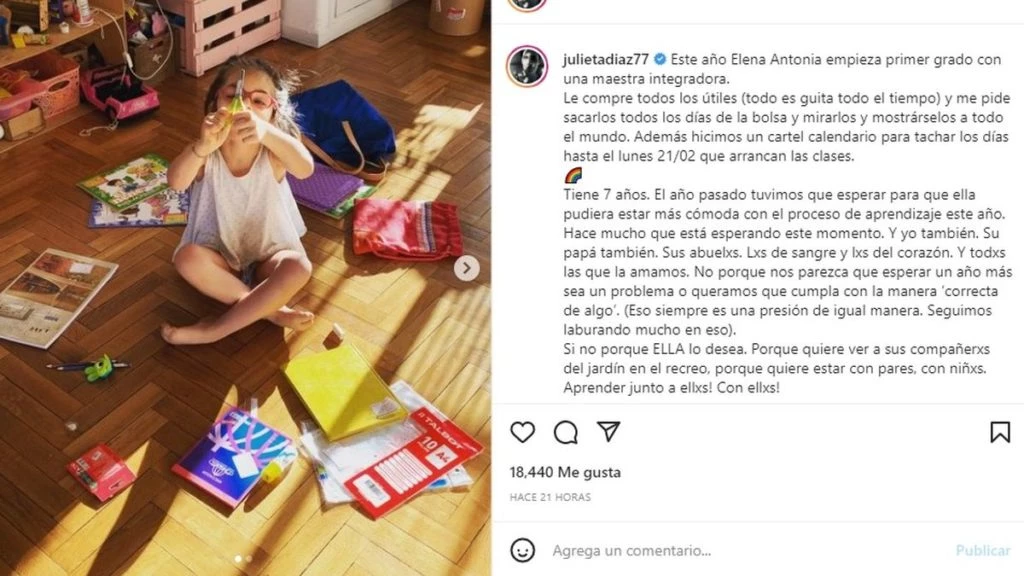This screenshot has width=1024, height=576.
Task: Open comments with the speech bubble icon
Action: pyautogui.click(x=566, y=432)
